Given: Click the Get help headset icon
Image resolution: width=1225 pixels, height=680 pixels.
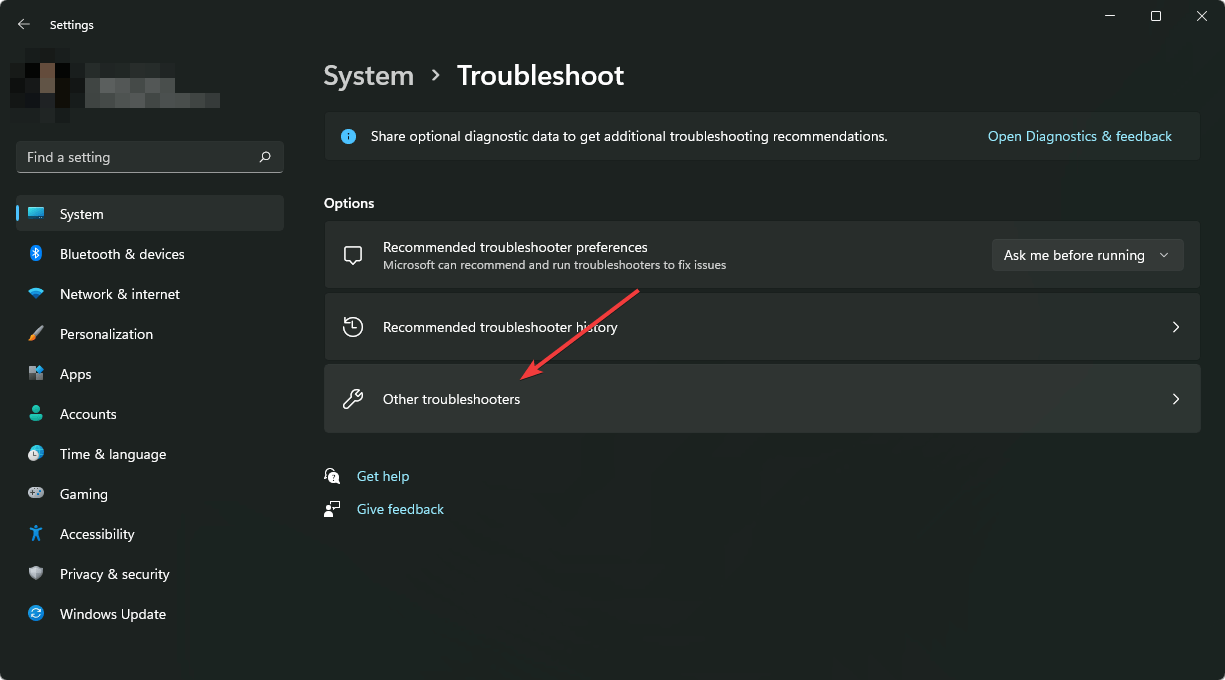Looking at the screenshot, I should click(333, 476).
